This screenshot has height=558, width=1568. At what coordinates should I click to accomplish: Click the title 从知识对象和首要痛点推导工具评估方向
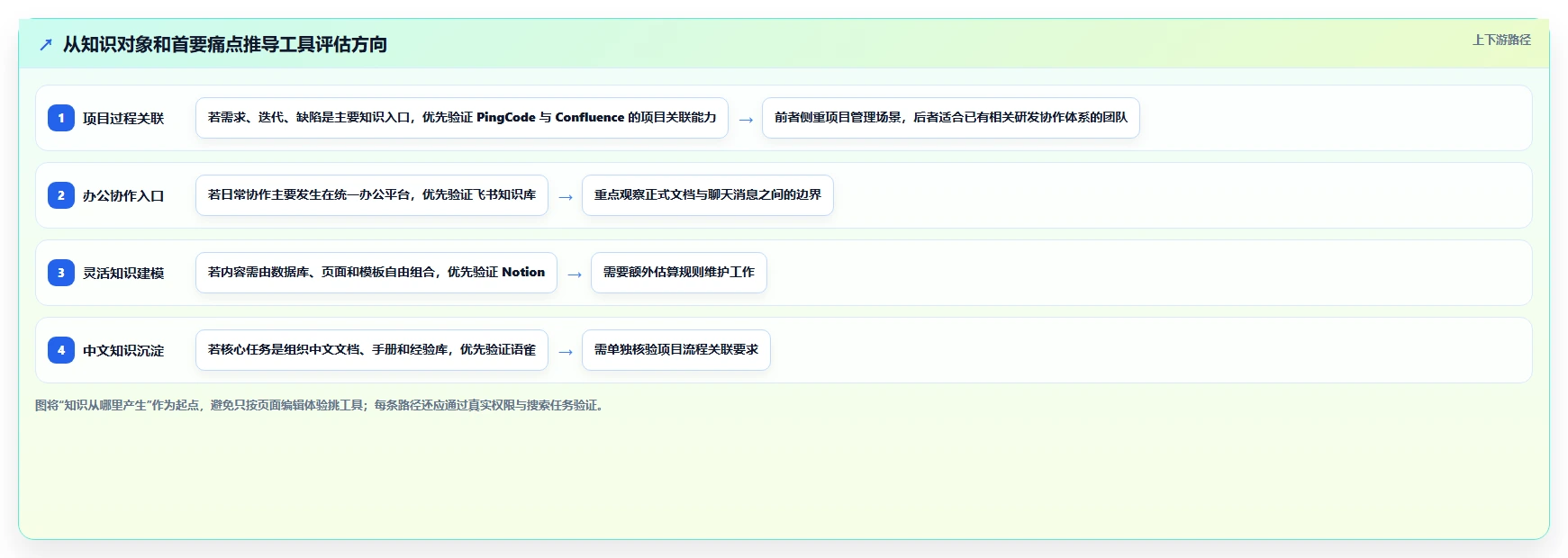point(225,44)
